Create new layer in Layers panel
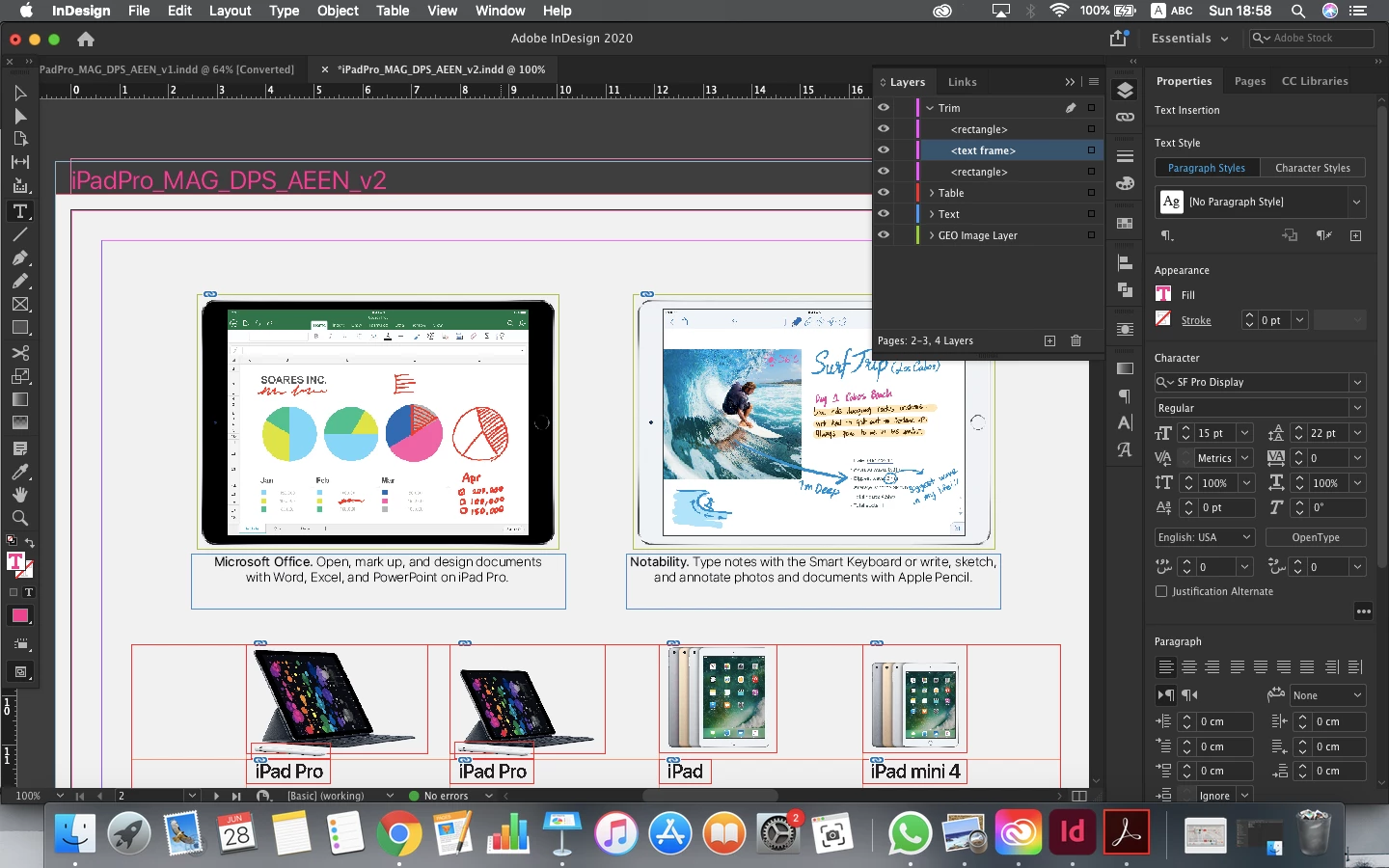 (x=1049, y=340)
